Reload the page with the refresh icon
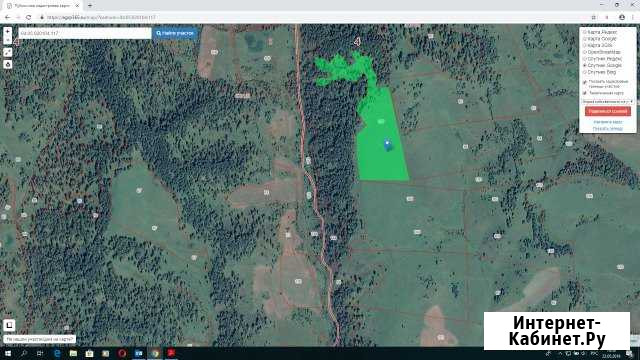Viewport: 640px width, 360px height. click(x=29, y=17)
